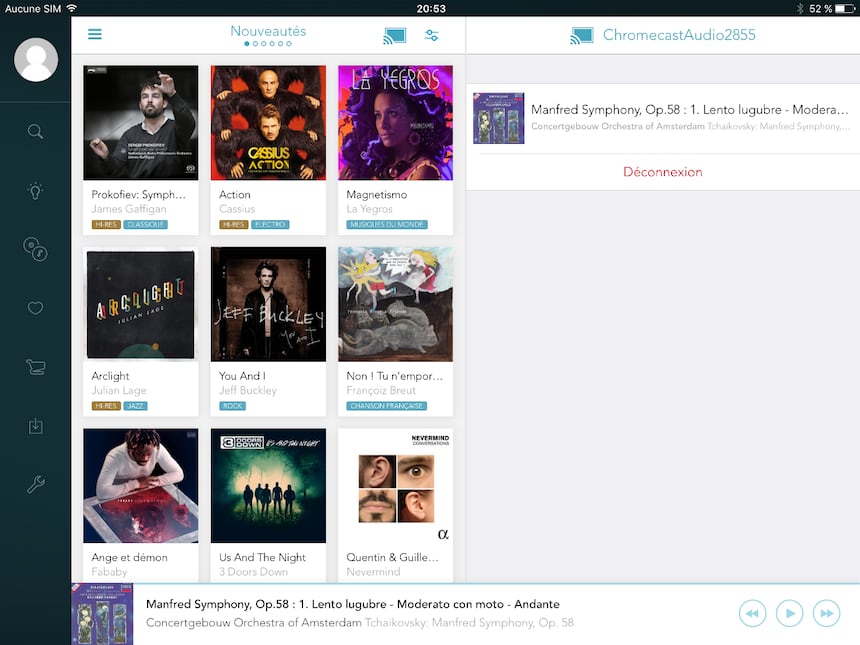Click album title Us And The Night
The image size is (860, 645).
coord(263,558)
